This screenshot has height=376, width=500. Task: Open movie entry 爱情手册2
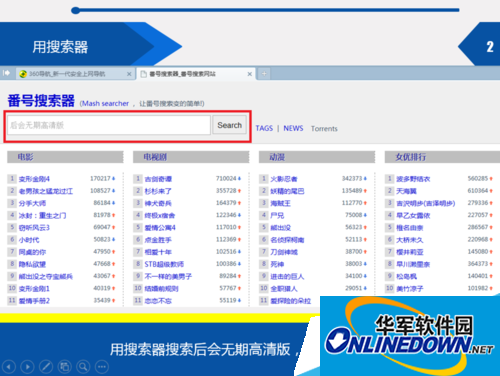pyautogui.click(x=34, y=301)
